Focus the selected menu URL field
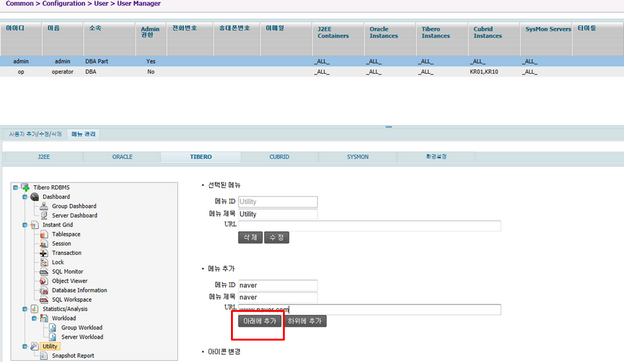This screenshot has width=624, height=362. click(x=369, y=226)
